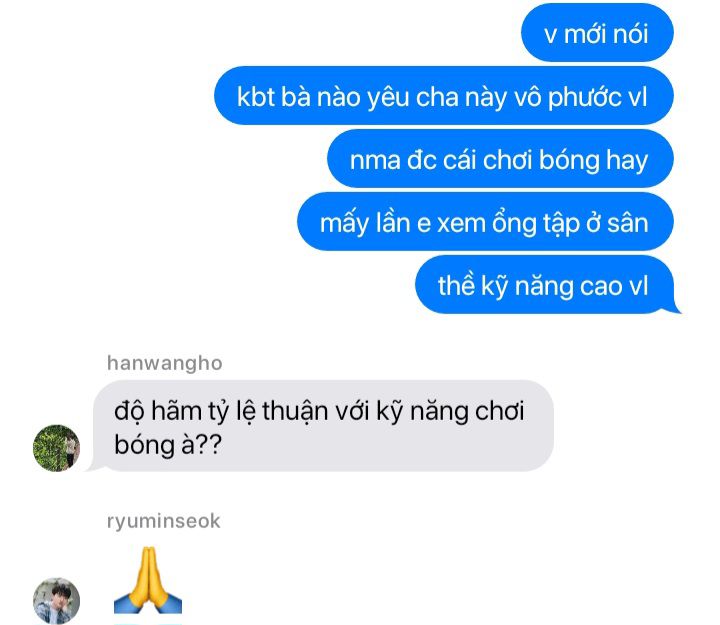Tap 'bóng à??' text in gray bubble
The image size is (720, 625).
(x=168, y=445)
